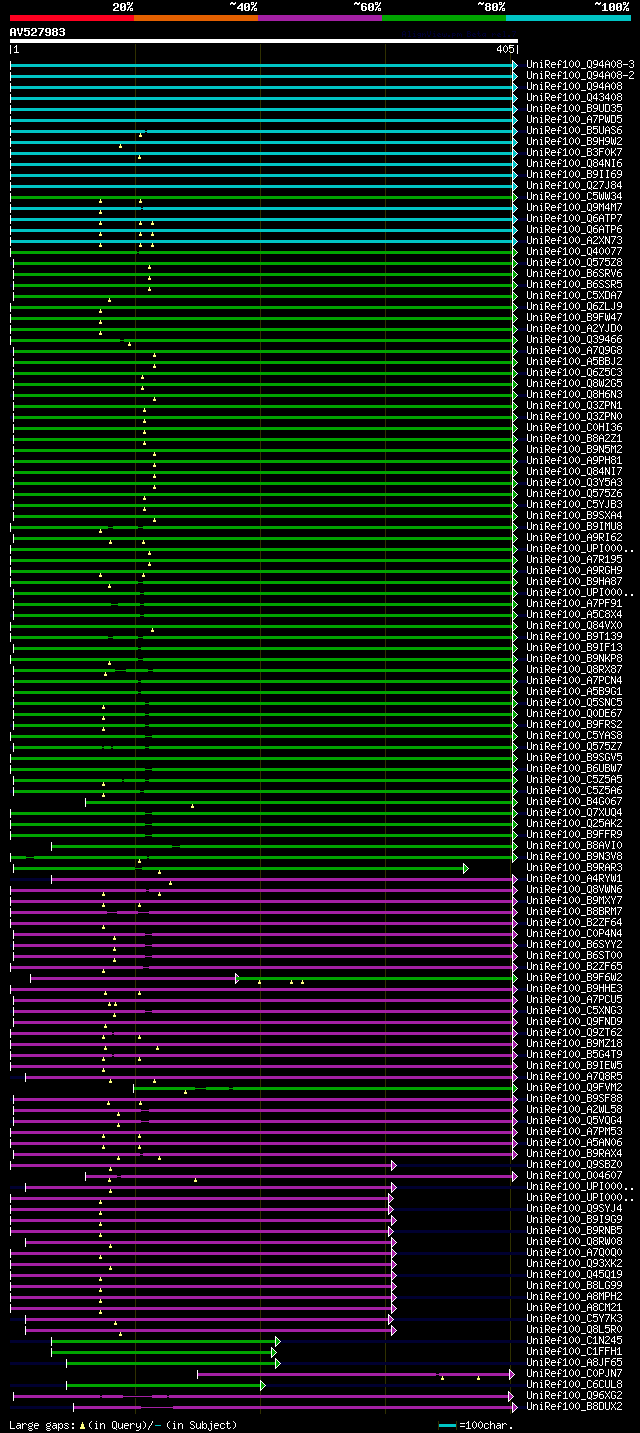Click the UniRef100_B9RAR3 label
This screenshot has height=1433, width=640.
[x=574, y=867]
